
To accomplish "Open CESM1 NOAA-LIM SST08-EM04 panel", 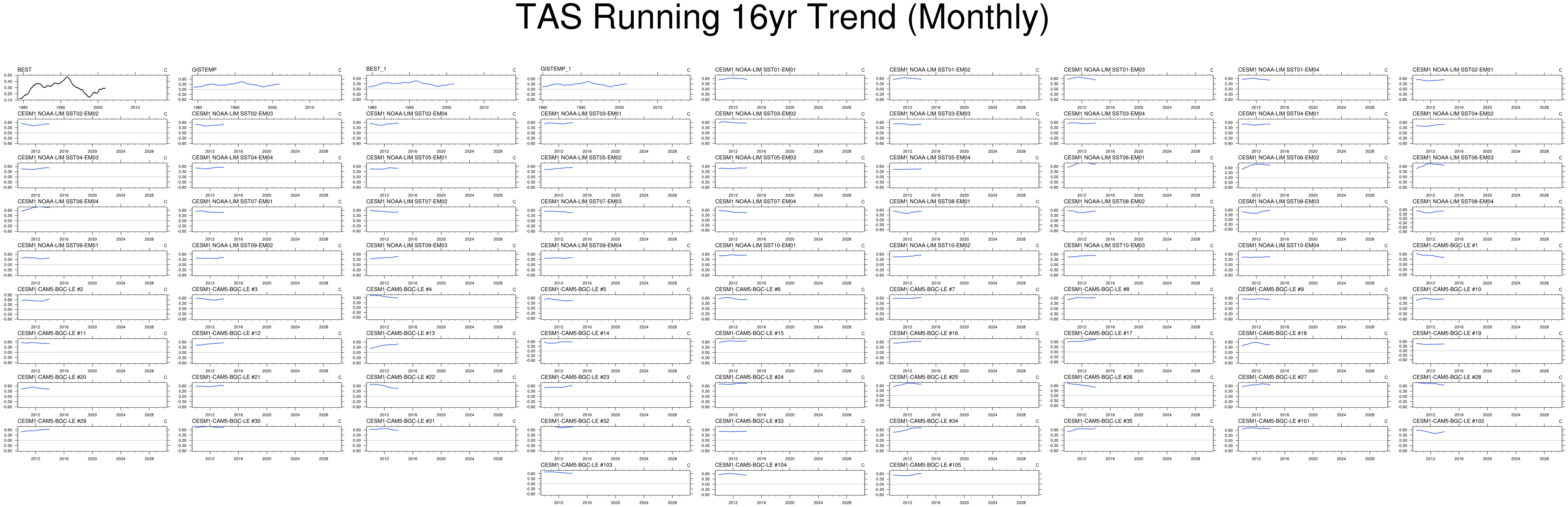I will (x=1487, y=219).
